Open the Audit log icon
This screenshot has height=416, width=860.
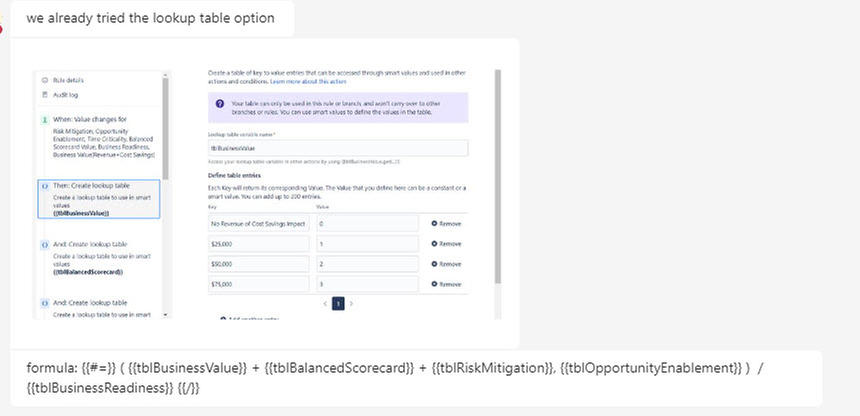pyautogui.click(x=45, y=94)
